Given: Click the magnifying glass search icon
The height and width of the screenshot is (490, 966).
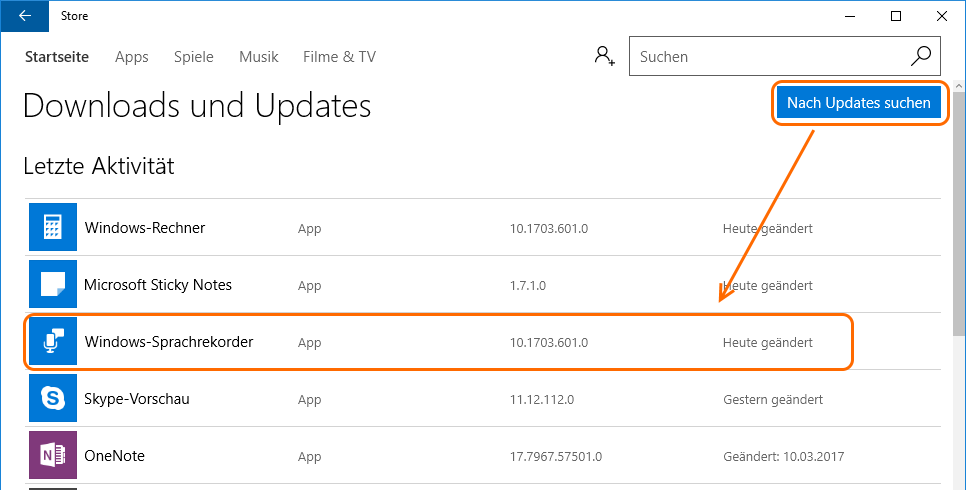Looking at the screenshot, I should 920,56.
